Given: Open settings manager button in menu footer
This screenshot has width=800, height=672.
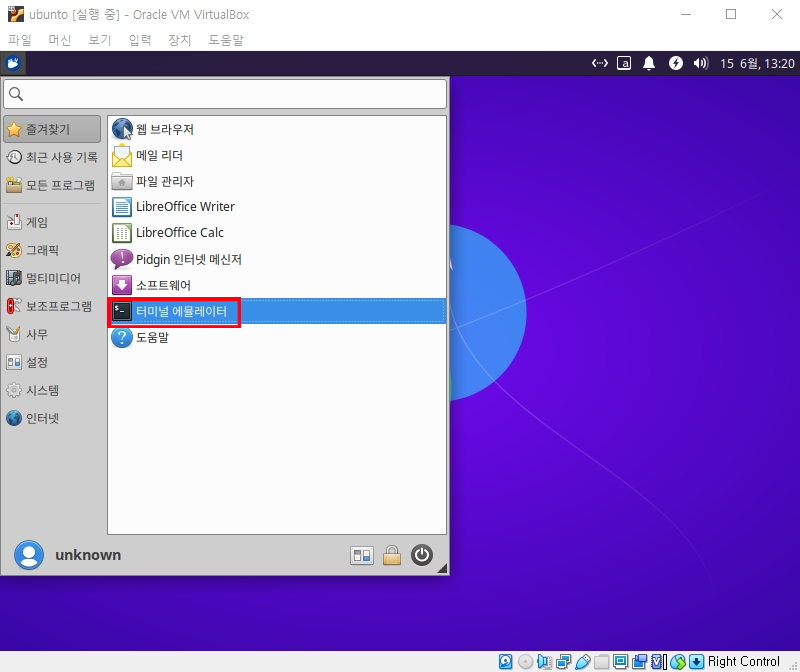Looking at the screenshot, I should (362, 555).
